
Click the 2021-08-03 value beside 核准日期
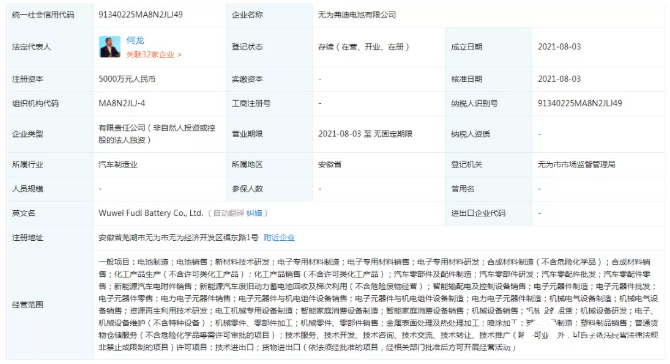[559, 79]
